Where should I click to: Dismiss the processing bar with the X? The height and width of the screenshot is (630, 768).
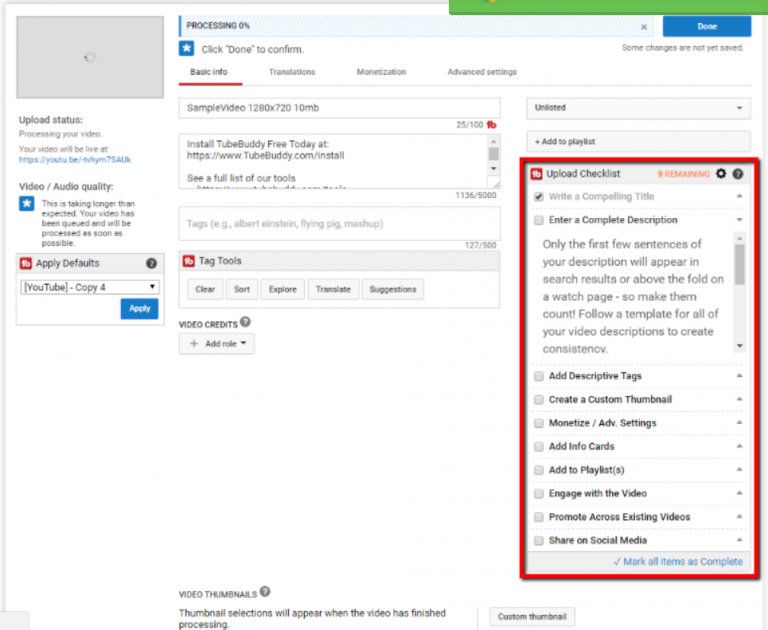coord(644,27)
